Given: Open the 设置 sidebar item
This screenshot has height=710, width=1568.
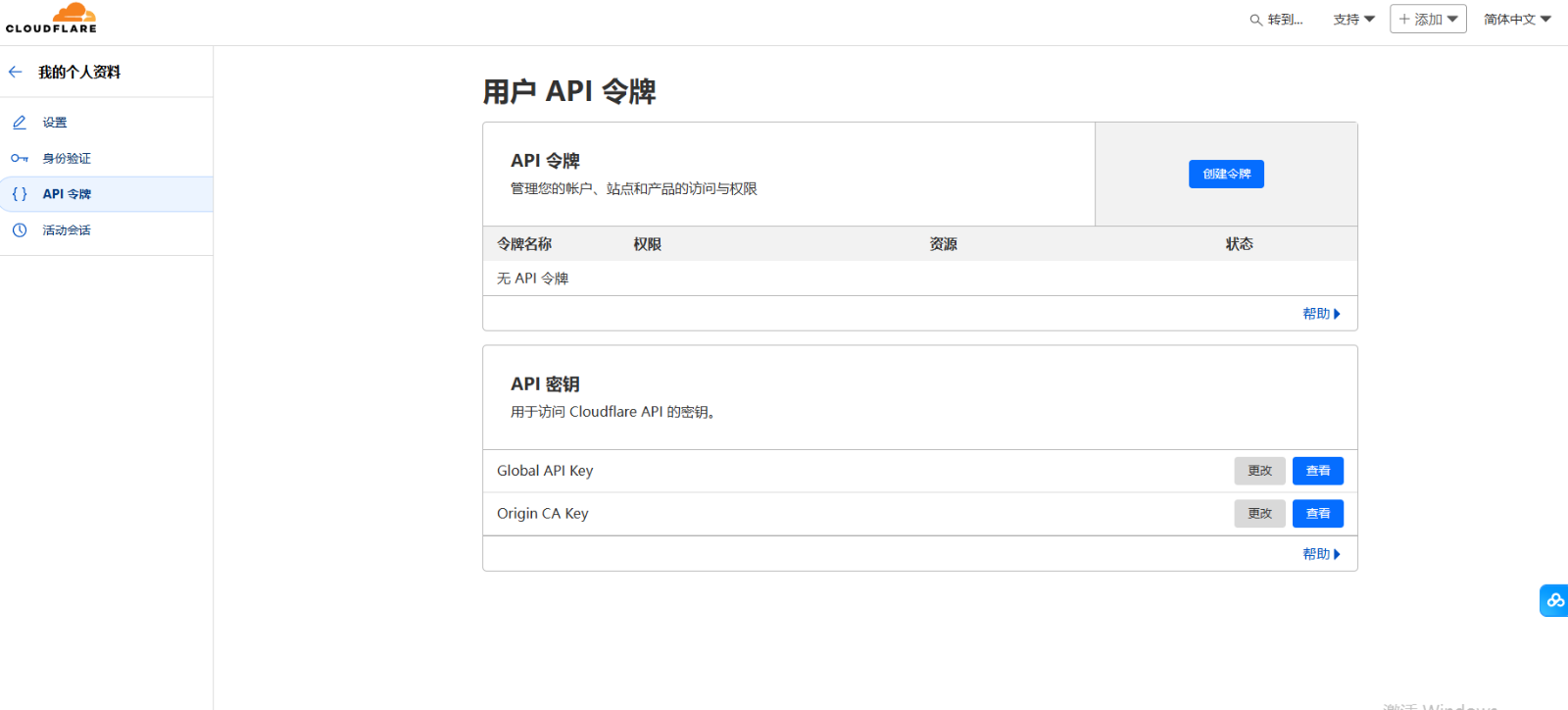Looking at the screenshot, I should pyautogui.click(x=106, y=123).
